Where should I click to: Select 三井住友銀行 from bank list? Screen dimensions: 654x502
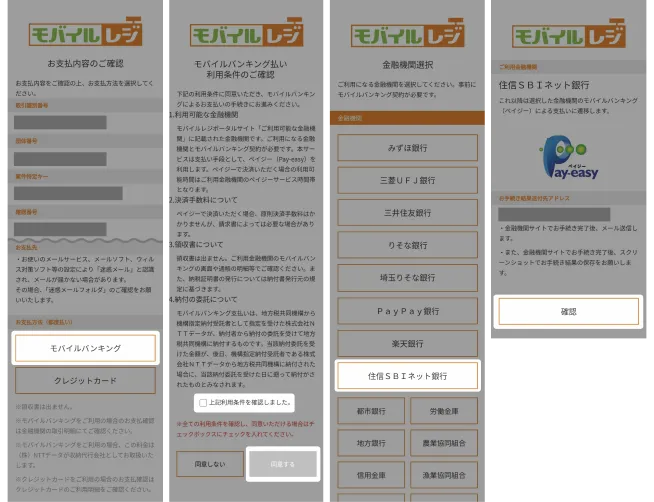pos(407,213)
